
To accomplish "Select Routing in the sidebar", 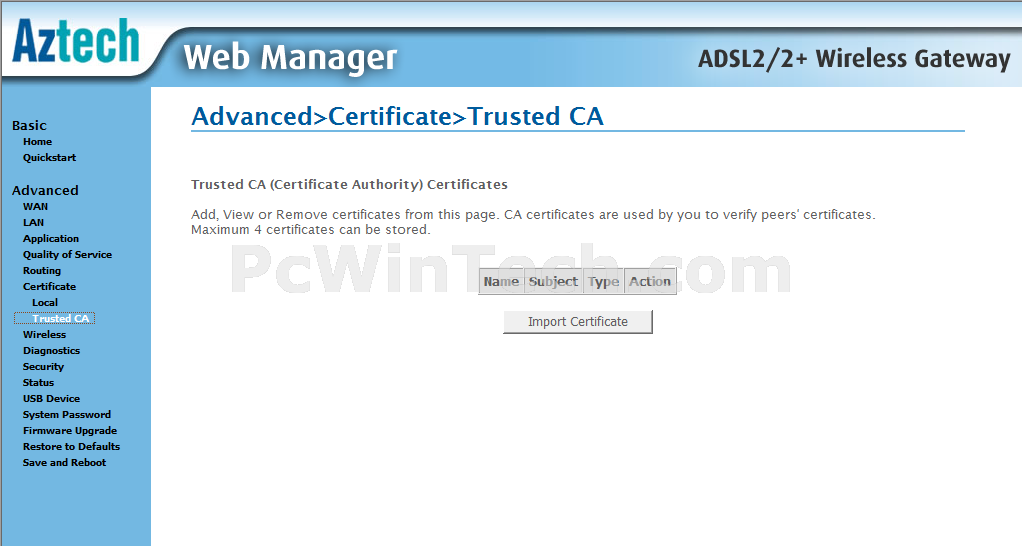I will pos(42,270).
